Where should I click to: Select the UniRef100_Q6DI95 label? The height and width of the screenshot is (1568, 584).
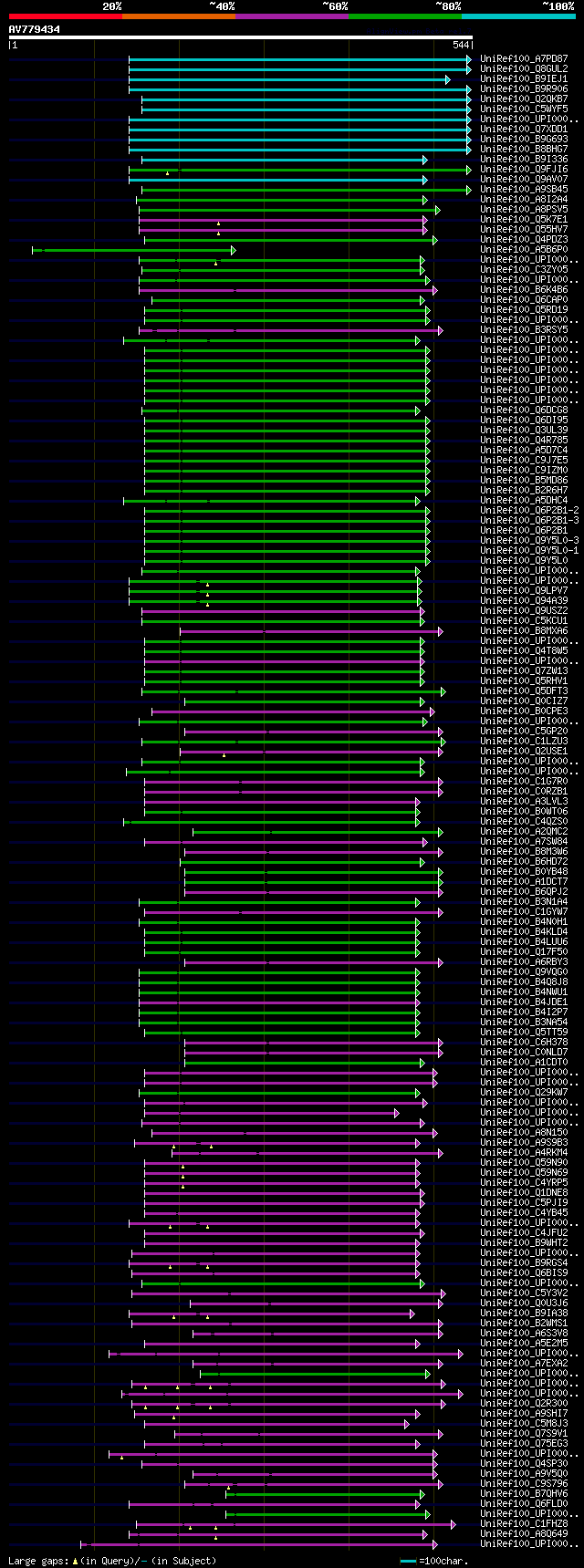click(x=524, y=420)
